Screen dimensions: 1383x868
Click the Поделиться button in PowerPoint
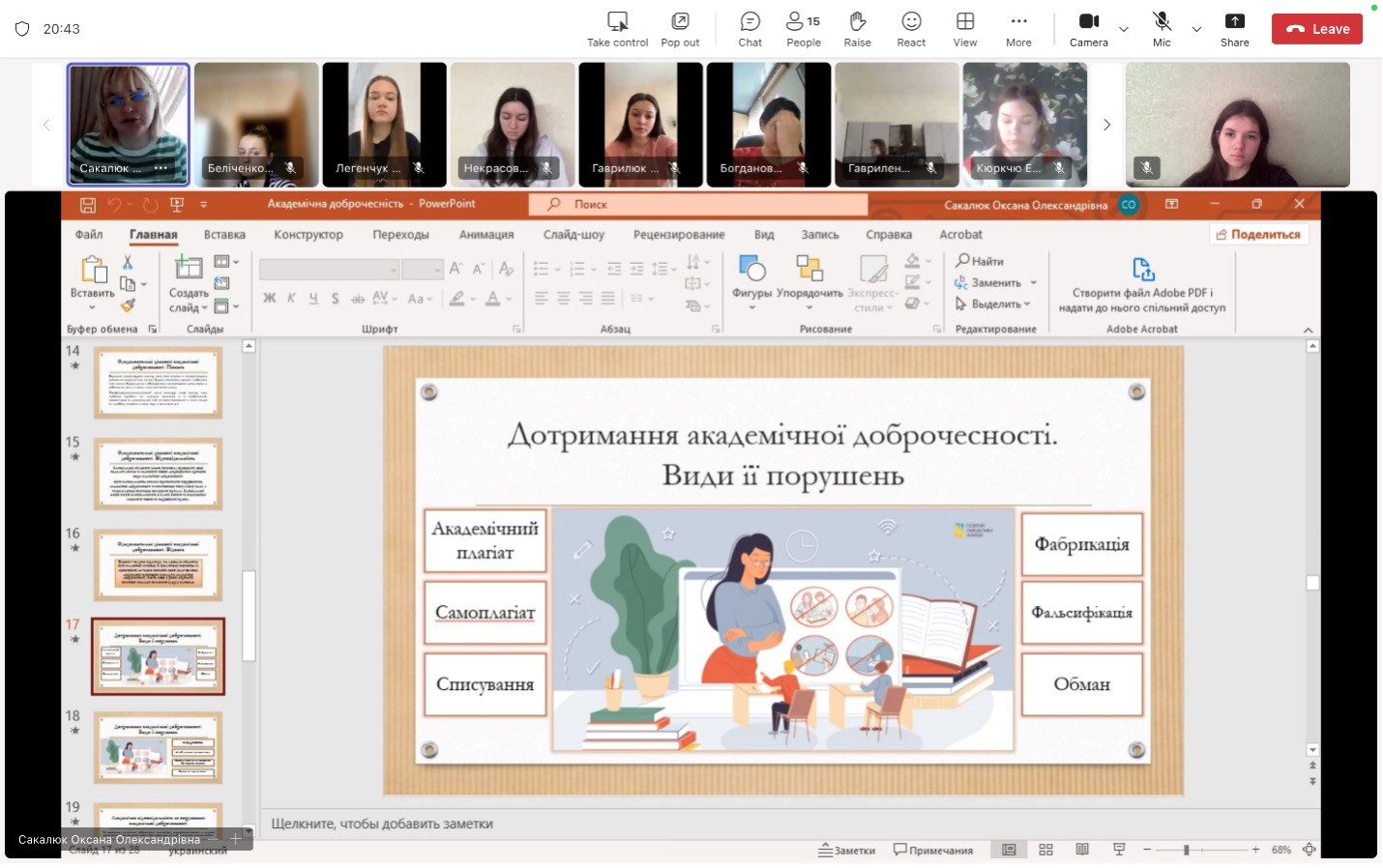click(x=1258, y=235)
